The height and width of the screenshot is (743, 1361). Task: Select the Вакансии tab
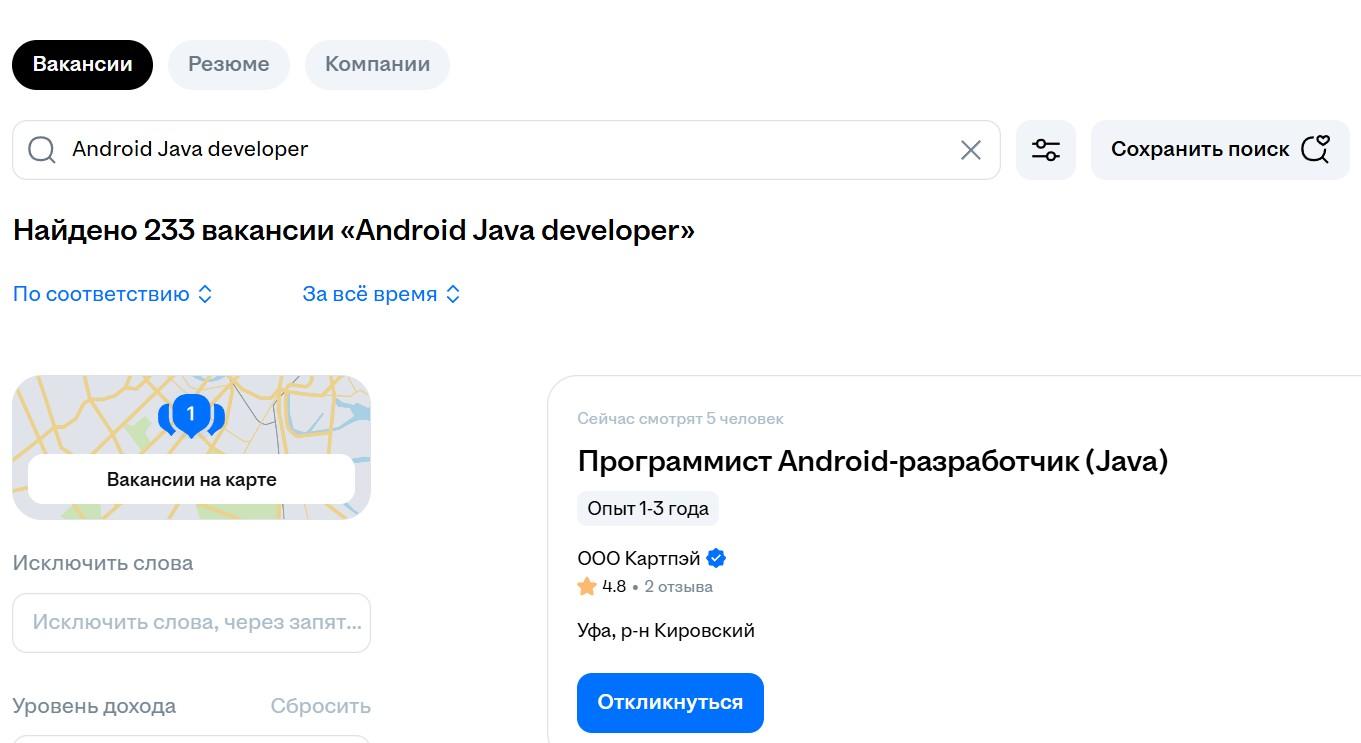pyautogui.click(x=81, y=64)
